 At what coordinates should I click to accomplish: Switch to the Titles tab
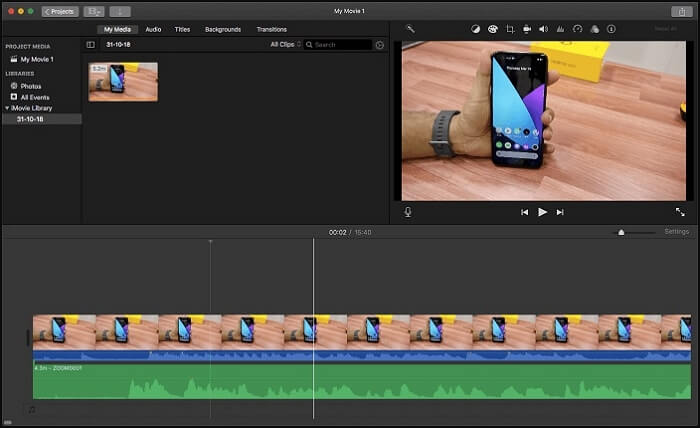pos(182,30)
